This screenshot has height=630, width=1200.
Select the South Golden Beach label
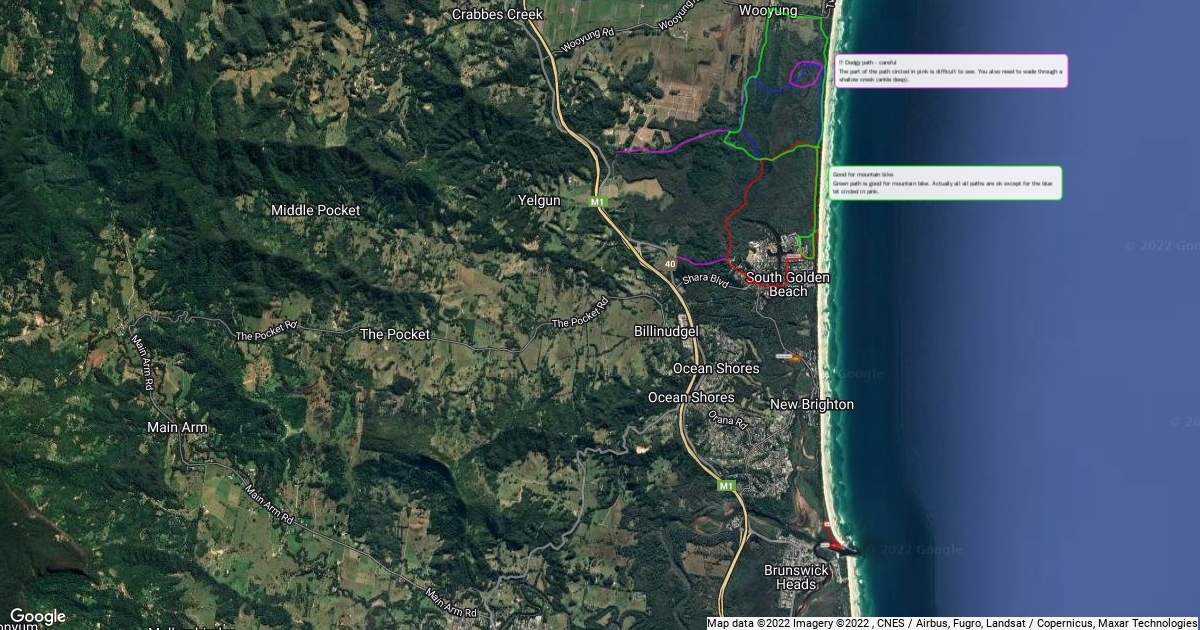click(x=788, y=284)
